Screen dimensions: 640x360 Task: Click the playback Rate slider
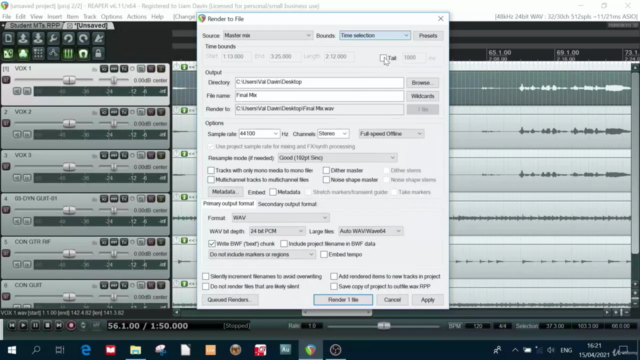(383, 326)
